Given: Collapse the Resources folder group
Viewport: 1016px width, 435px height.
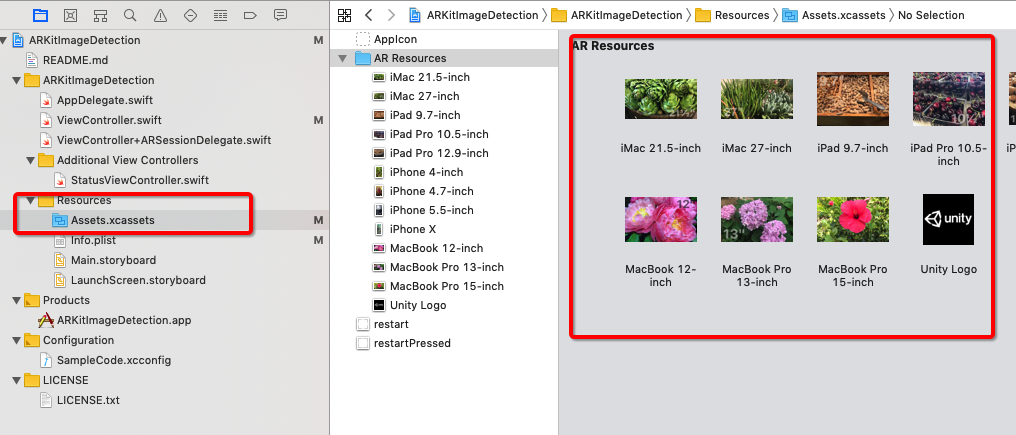Looking at the screenshot, I should tap(30, 200).
